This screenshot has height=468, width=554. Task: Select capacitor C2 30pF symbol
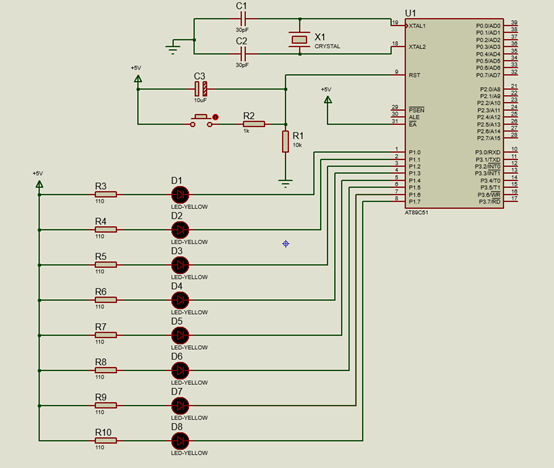click(x=243, y=54)
